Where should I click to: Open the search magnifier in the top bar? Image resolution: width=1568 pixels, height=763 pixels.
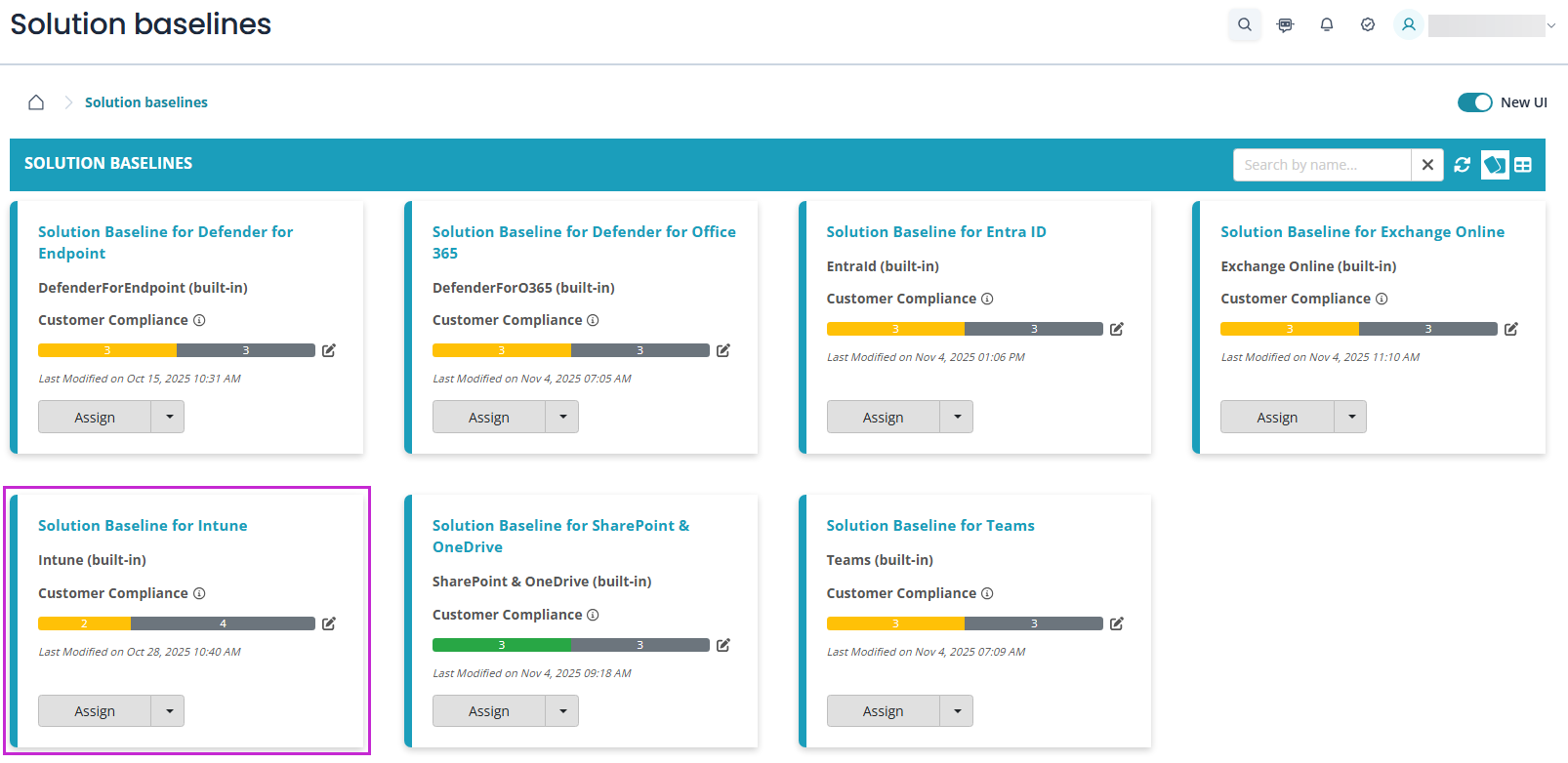click(x=1244, y=24)
